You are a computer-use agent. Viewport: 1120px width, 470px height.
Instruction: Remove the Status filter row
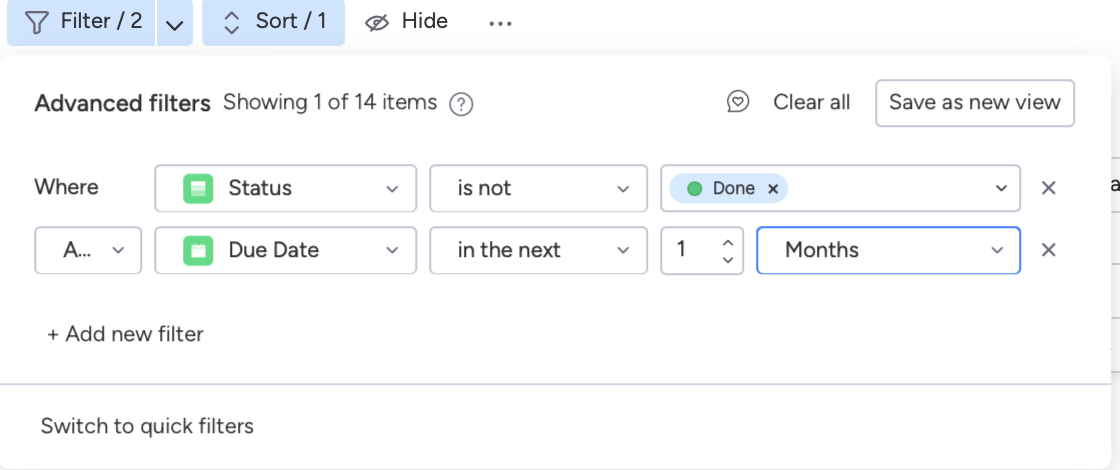click(x=1048, y=188)
